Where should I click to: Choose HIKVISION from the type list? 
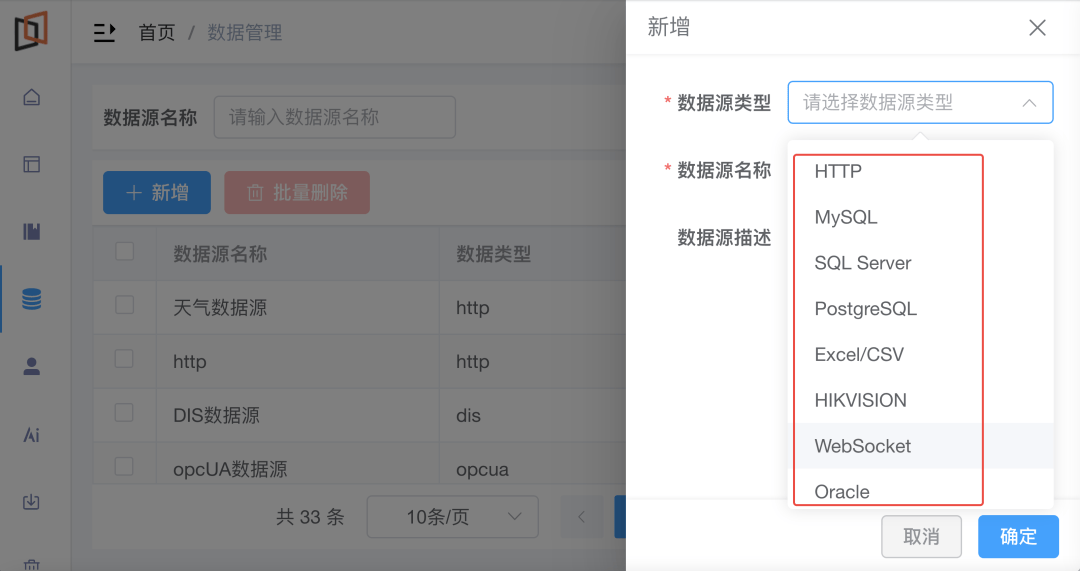point(920,400)
